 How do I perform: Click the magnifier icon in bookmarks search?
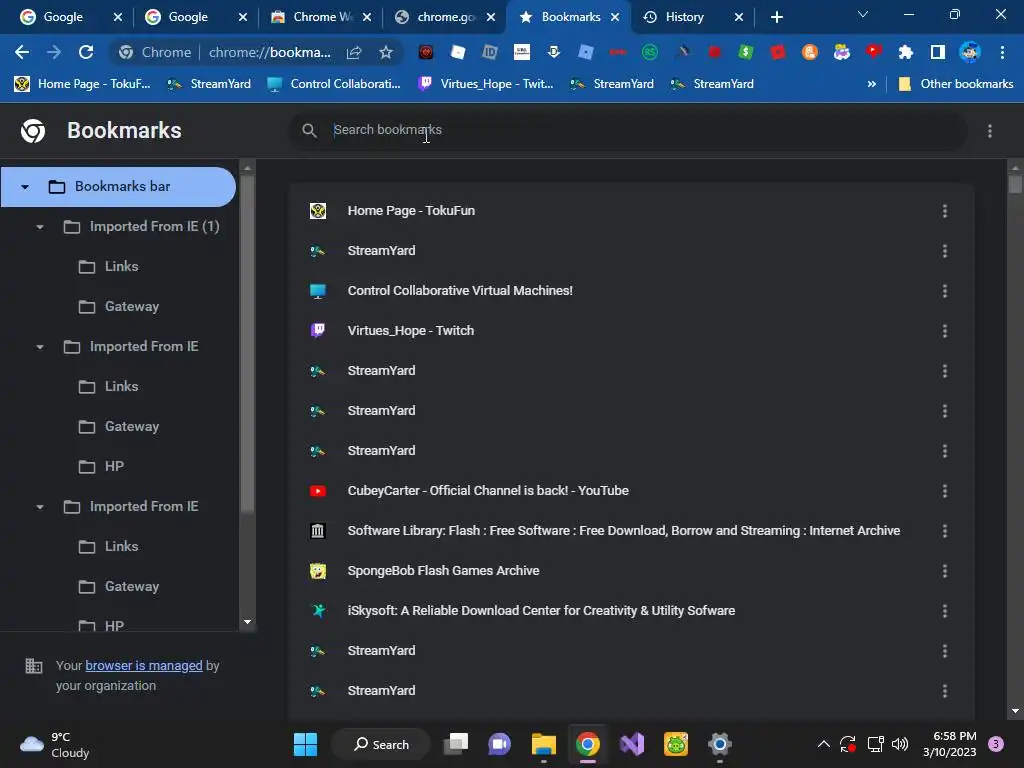click(310, 131)
